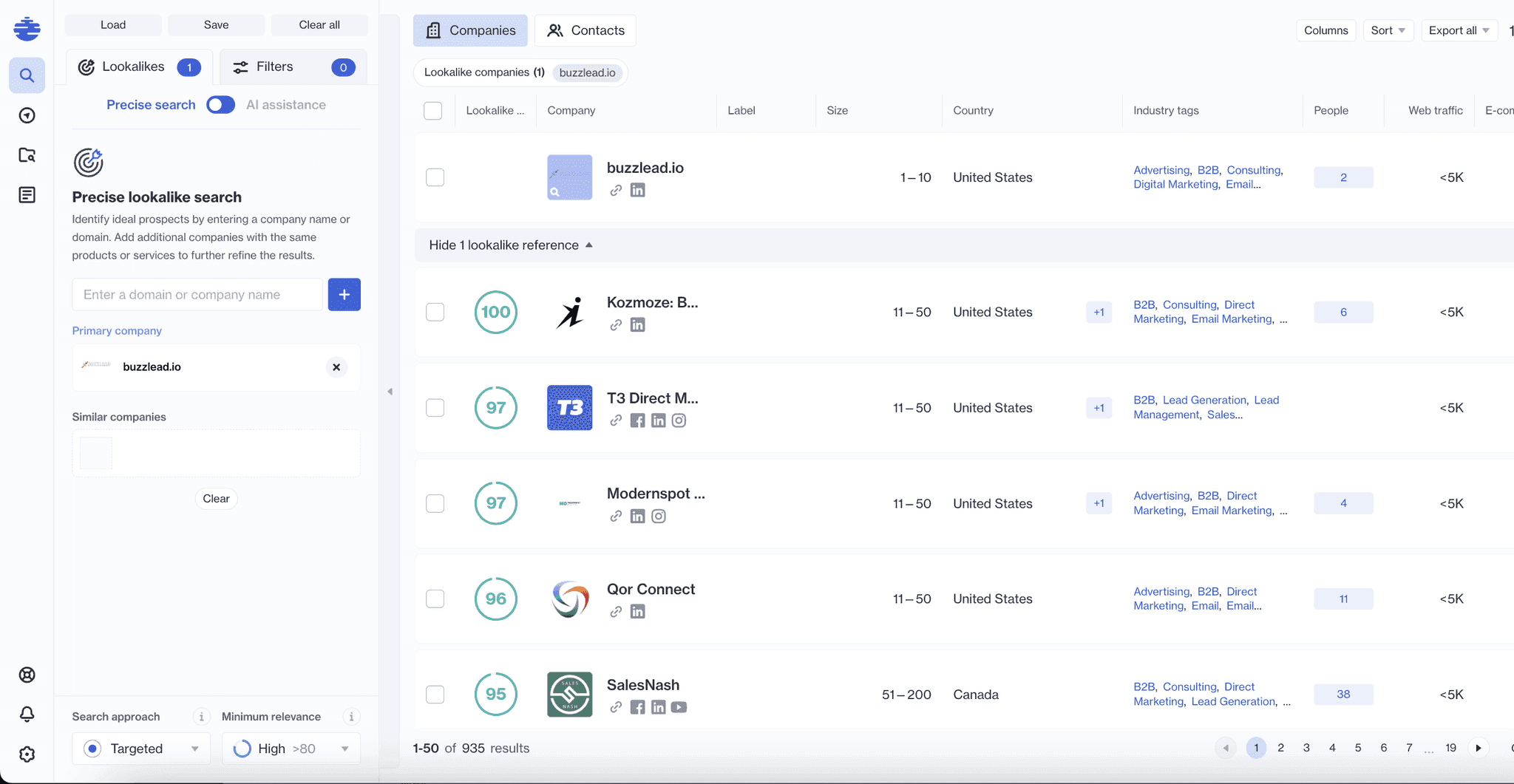The height and width of the screenshot is (784, 1514).
Task: Open the High >80 relevance dropdown
Action: coord(291,749)
